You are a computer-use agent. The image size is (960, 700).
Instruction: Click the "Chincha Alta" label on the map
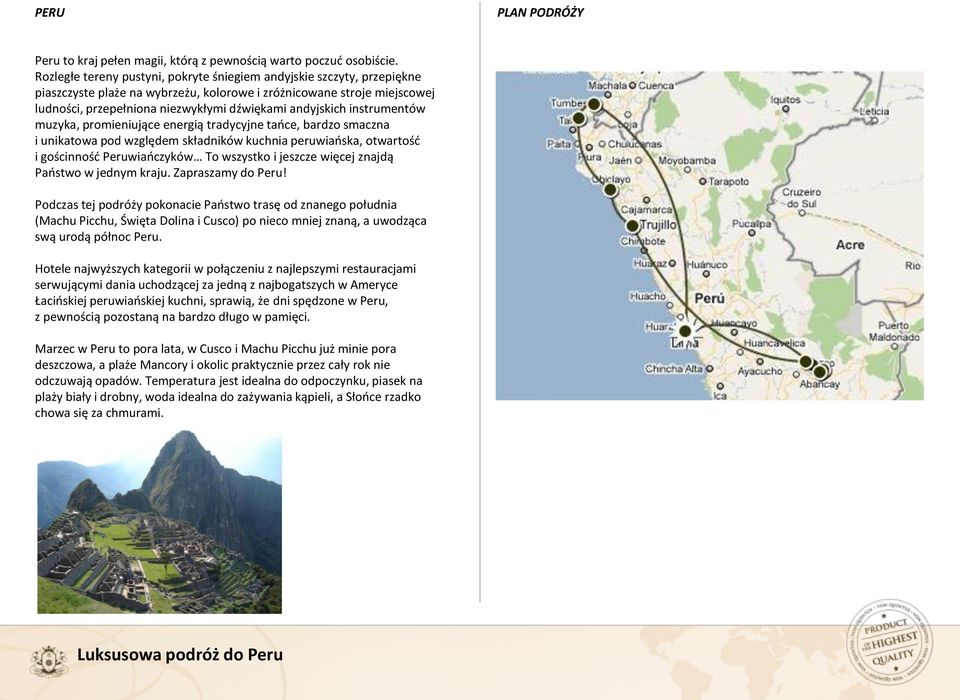tap(673, 369)
